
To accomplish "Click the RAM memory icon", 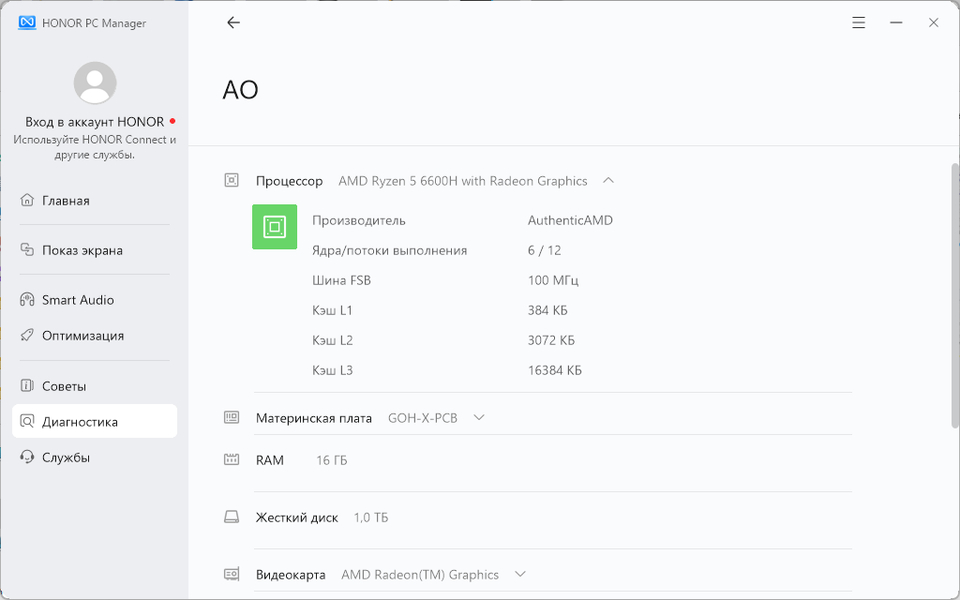I will pos(232,460).
